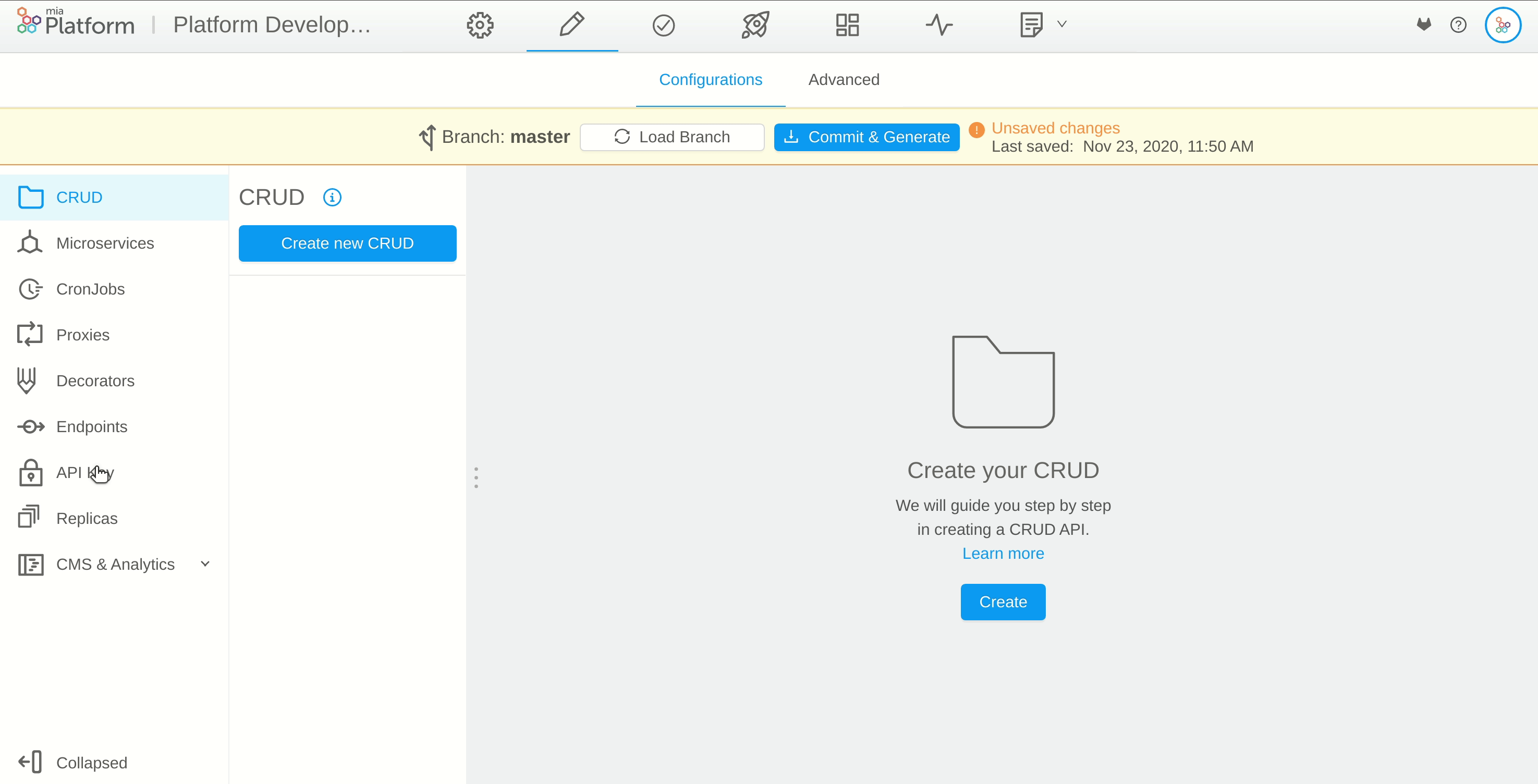Click the Create new CRUD button
Screen dimensions: 1538x784
click(x=347, y=243)
